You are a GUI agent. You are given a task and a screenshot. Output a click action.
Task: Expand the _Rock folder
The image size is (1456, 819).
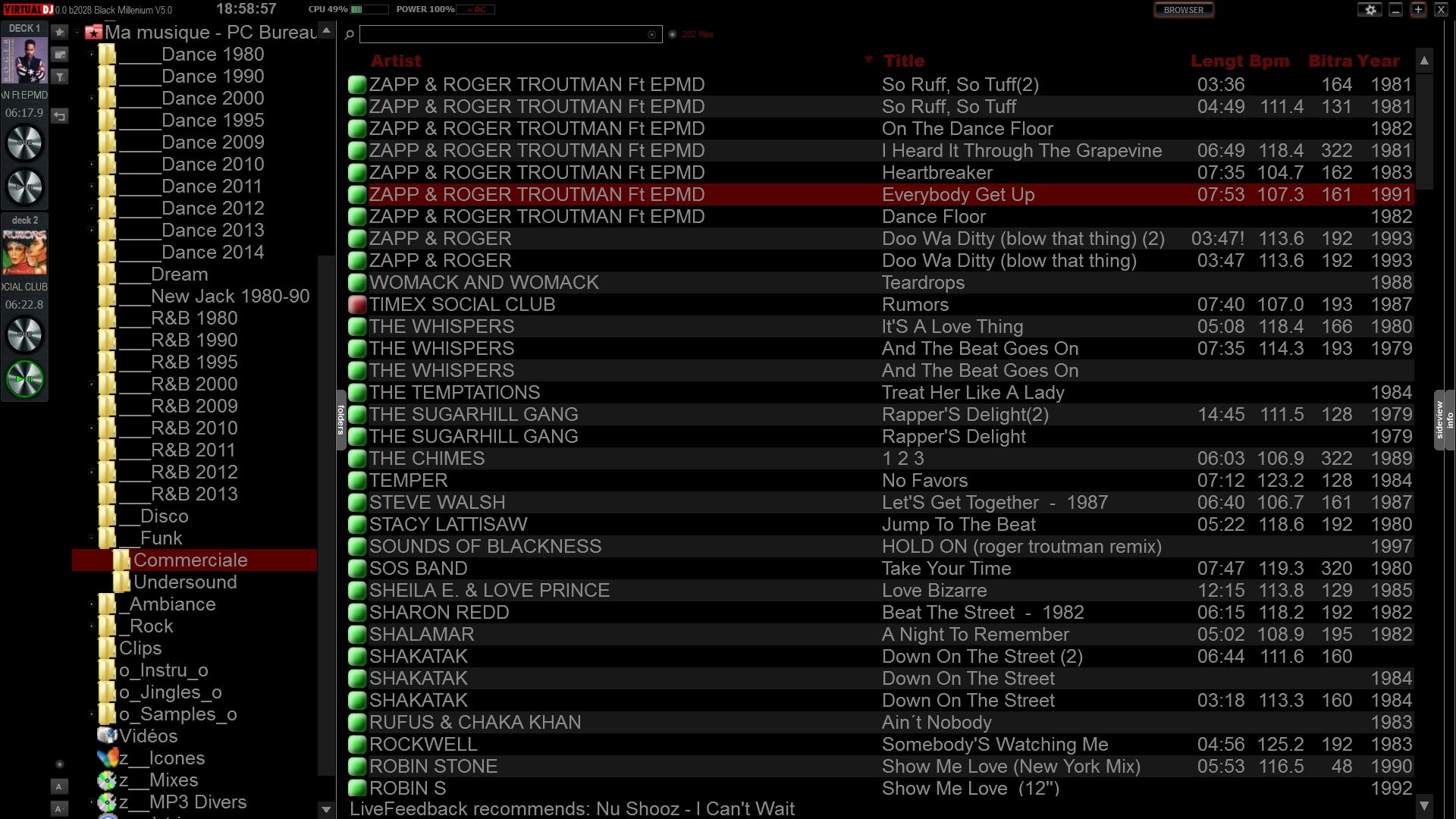pos(92,626)
